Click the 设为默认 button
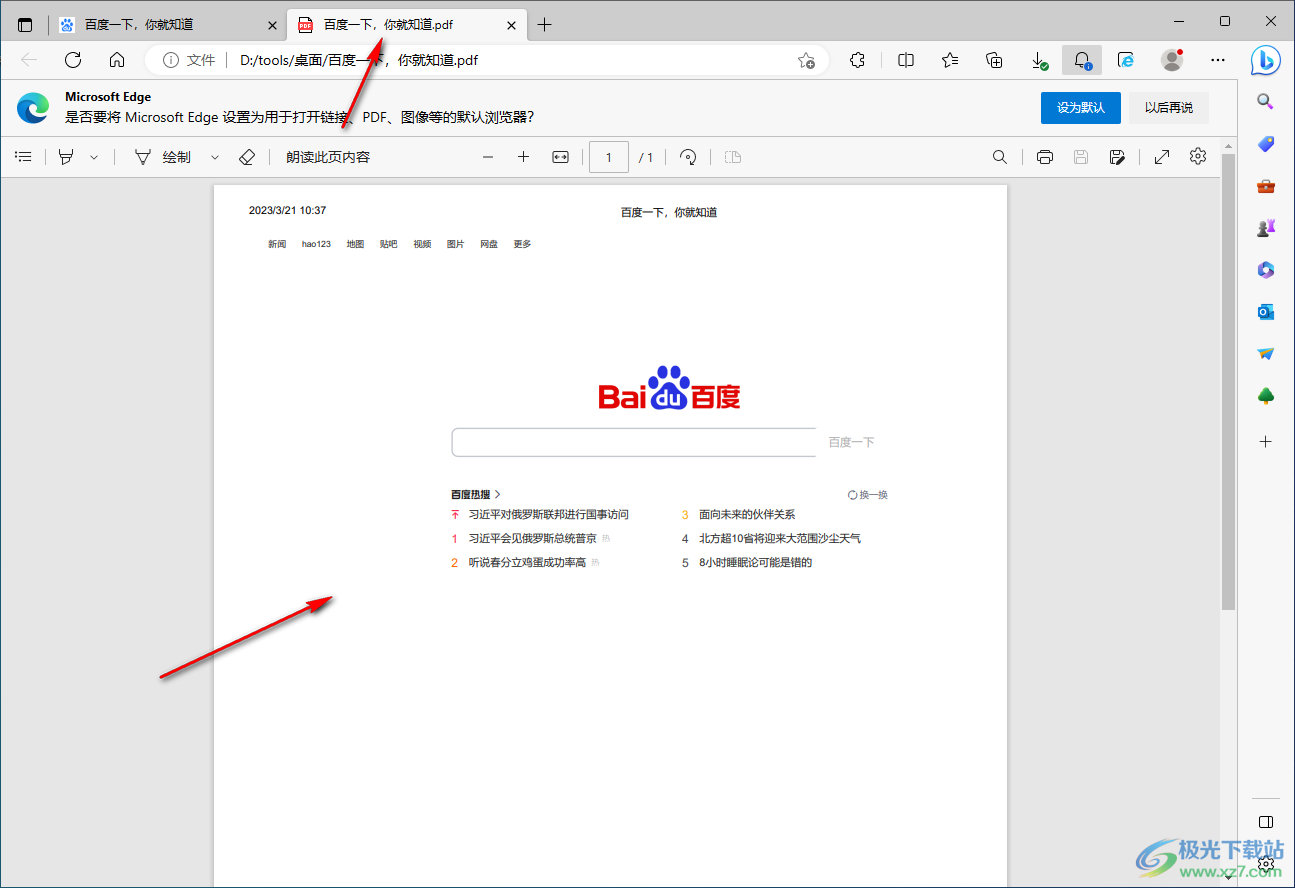 point(1081,108)
